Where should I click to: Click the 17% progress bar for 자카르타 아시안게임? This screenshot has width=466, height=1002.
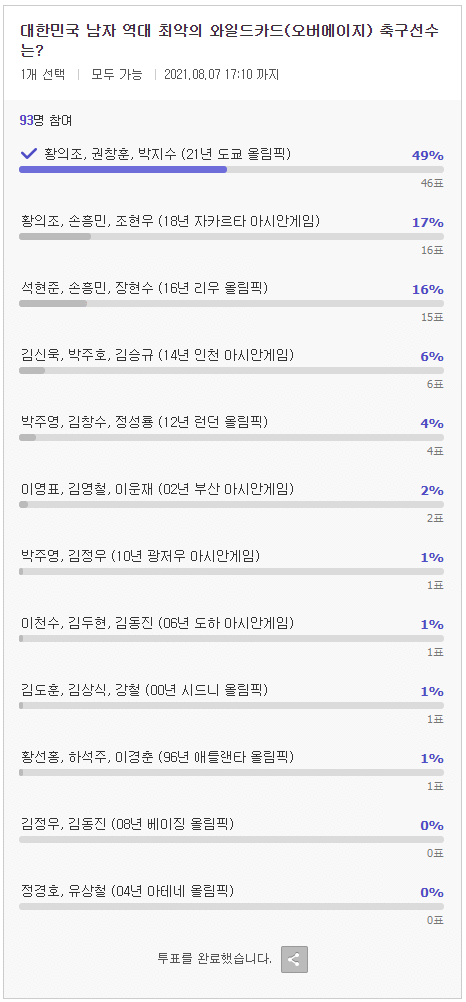[x=231, y=236]
